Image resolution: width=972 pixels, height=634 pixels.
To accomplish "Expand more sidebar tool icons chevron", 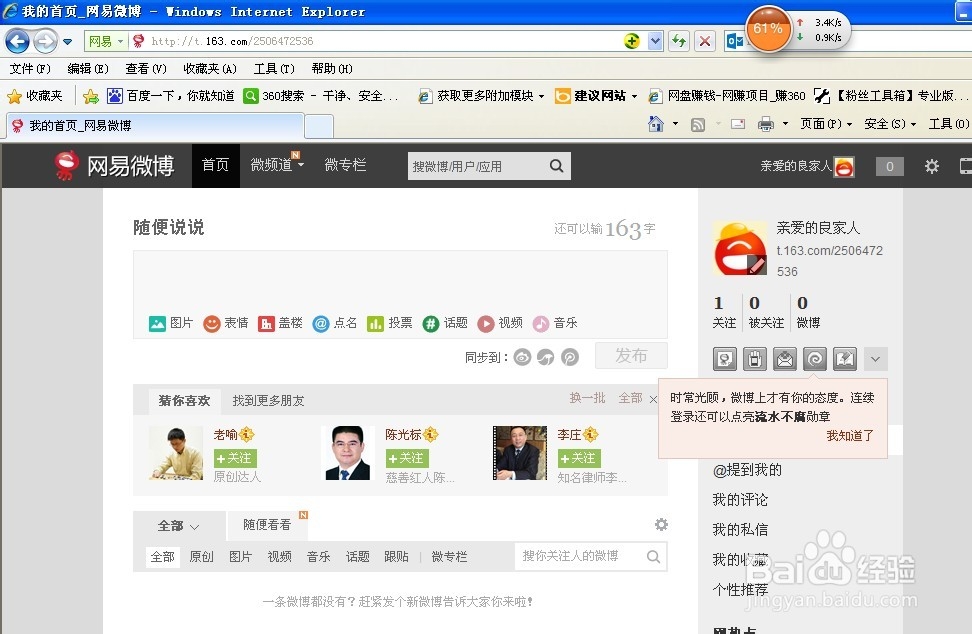I will 875,359.
